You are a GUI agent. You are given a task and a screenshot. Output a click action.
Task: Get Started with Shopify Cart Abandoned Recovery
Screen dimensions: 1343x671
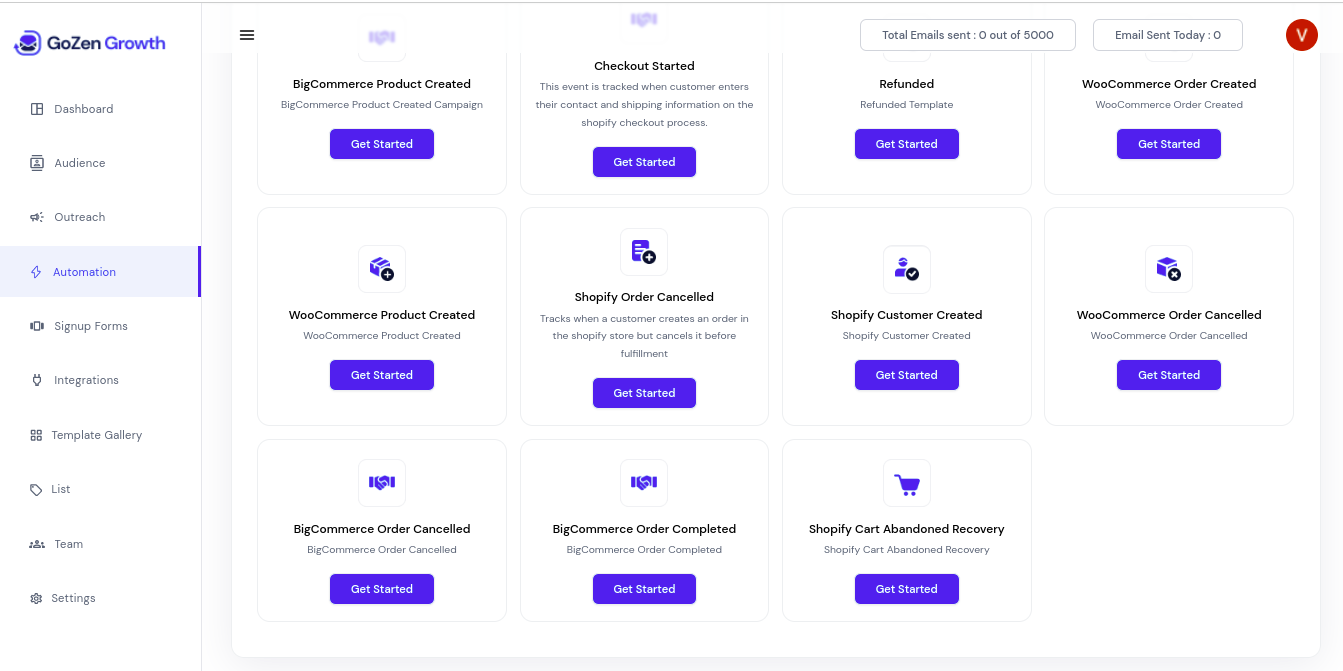[x=907, y=589]
